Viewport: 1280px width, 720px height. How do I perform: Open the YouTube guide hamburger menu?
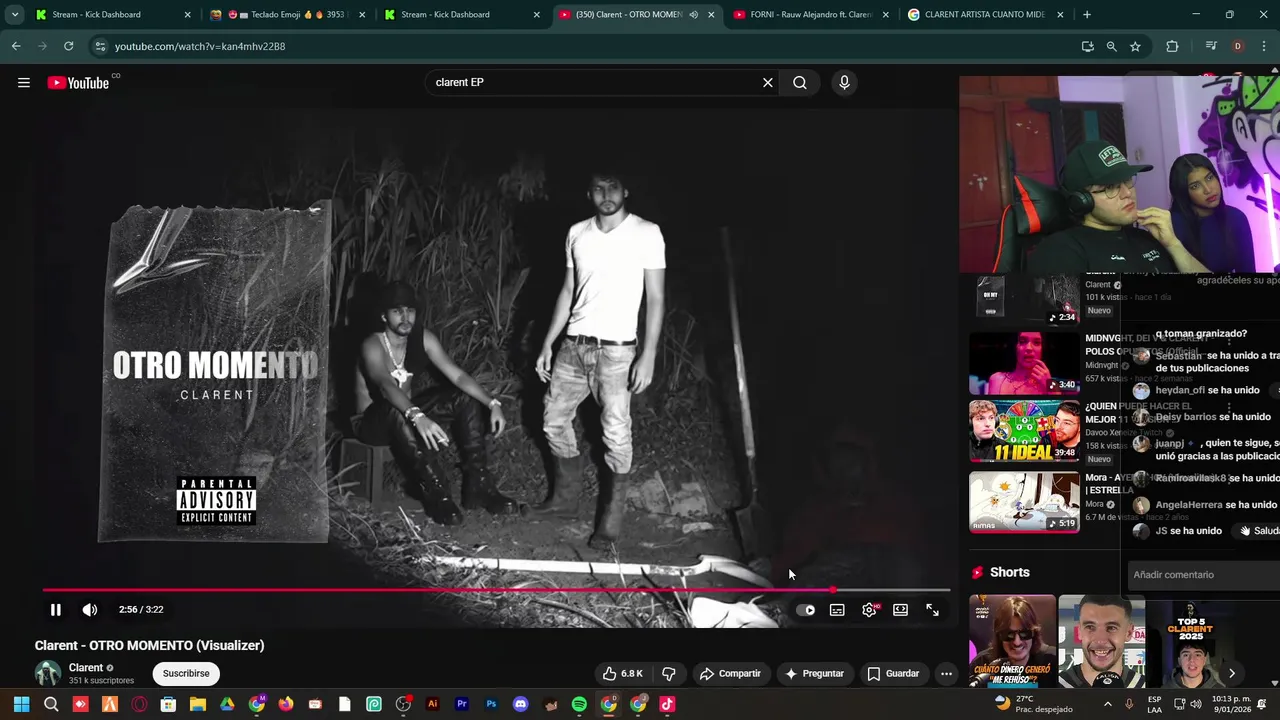23,83
